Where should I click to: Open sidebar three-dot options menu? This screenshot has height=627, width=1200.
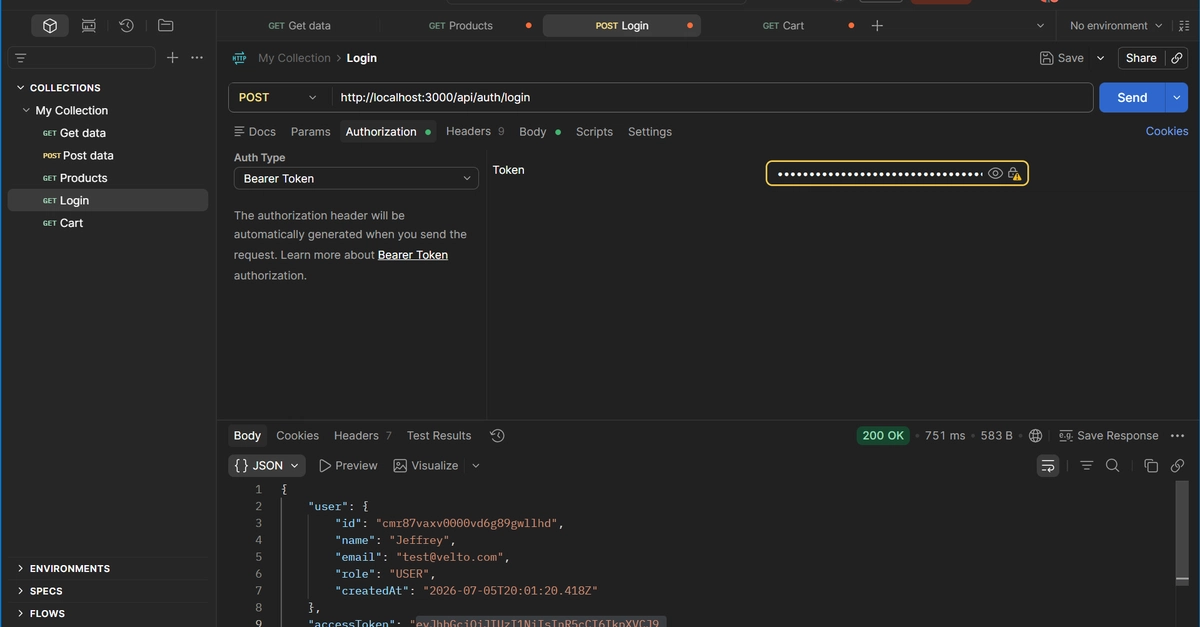click(x=197, y=58)
